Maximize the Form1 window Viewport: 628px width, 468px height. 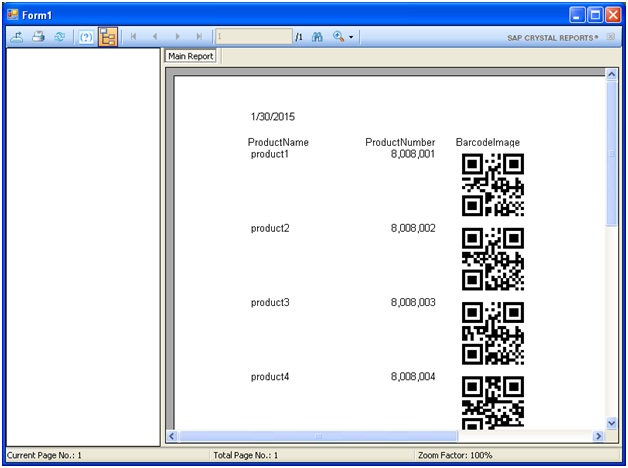[595, 15]
